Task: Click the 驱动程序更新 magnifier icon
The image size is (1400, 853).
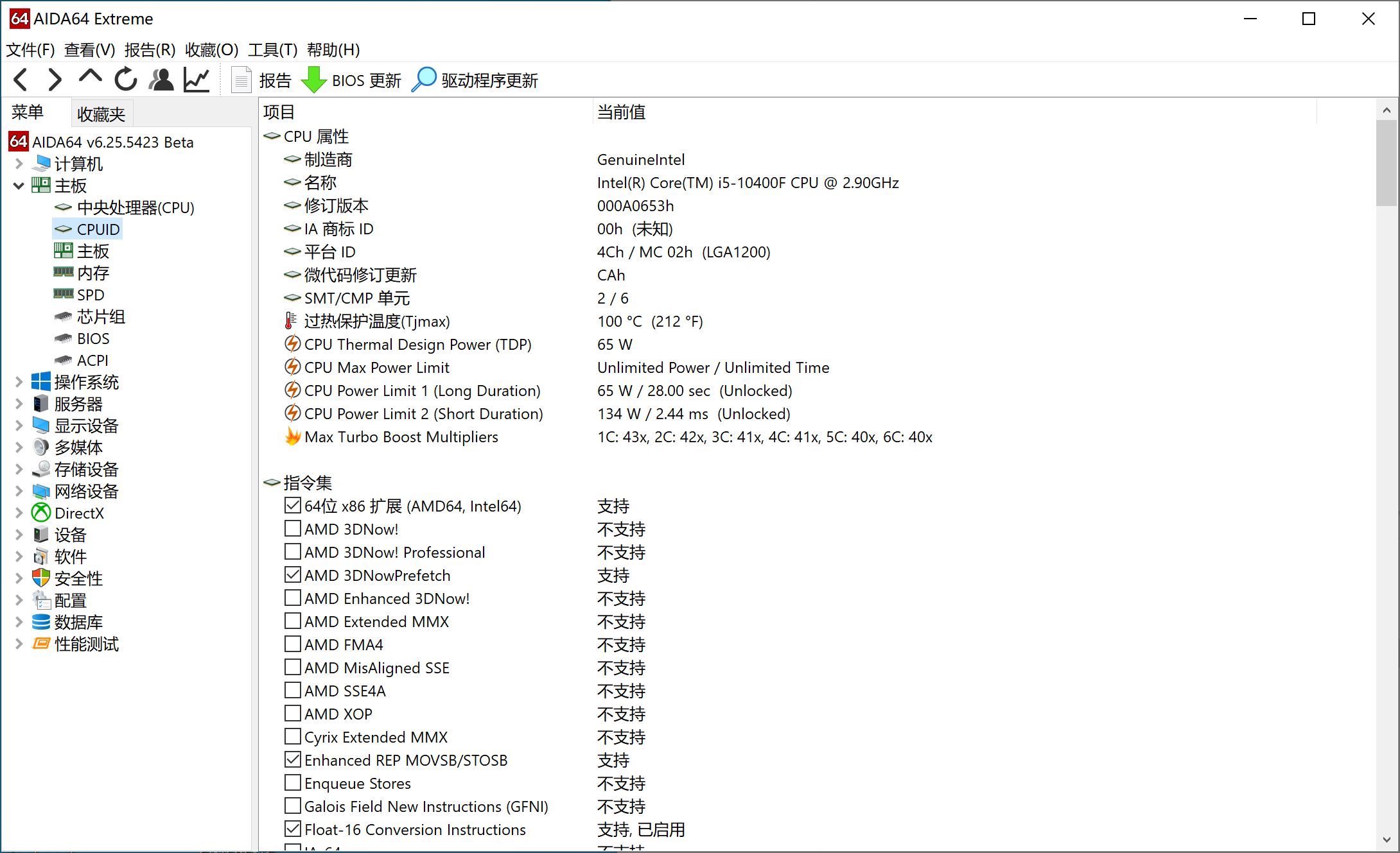Action: coord(423,79)
